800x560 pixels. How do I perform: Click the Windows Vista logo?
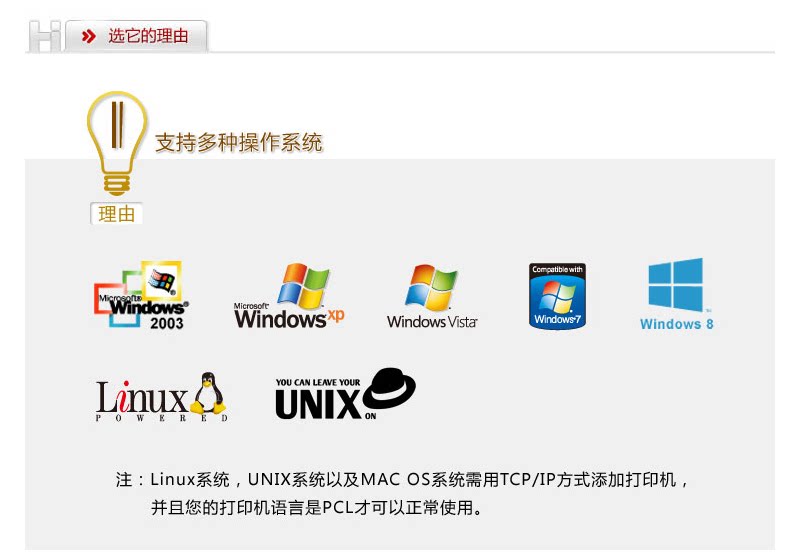(432, 296)
